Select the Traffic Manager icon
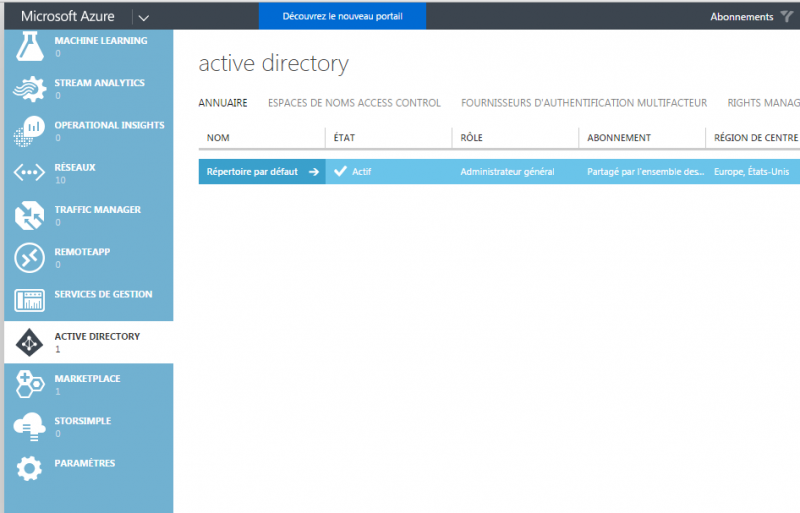800x513 pixels. pyautogui.click(x=30, y=215)
